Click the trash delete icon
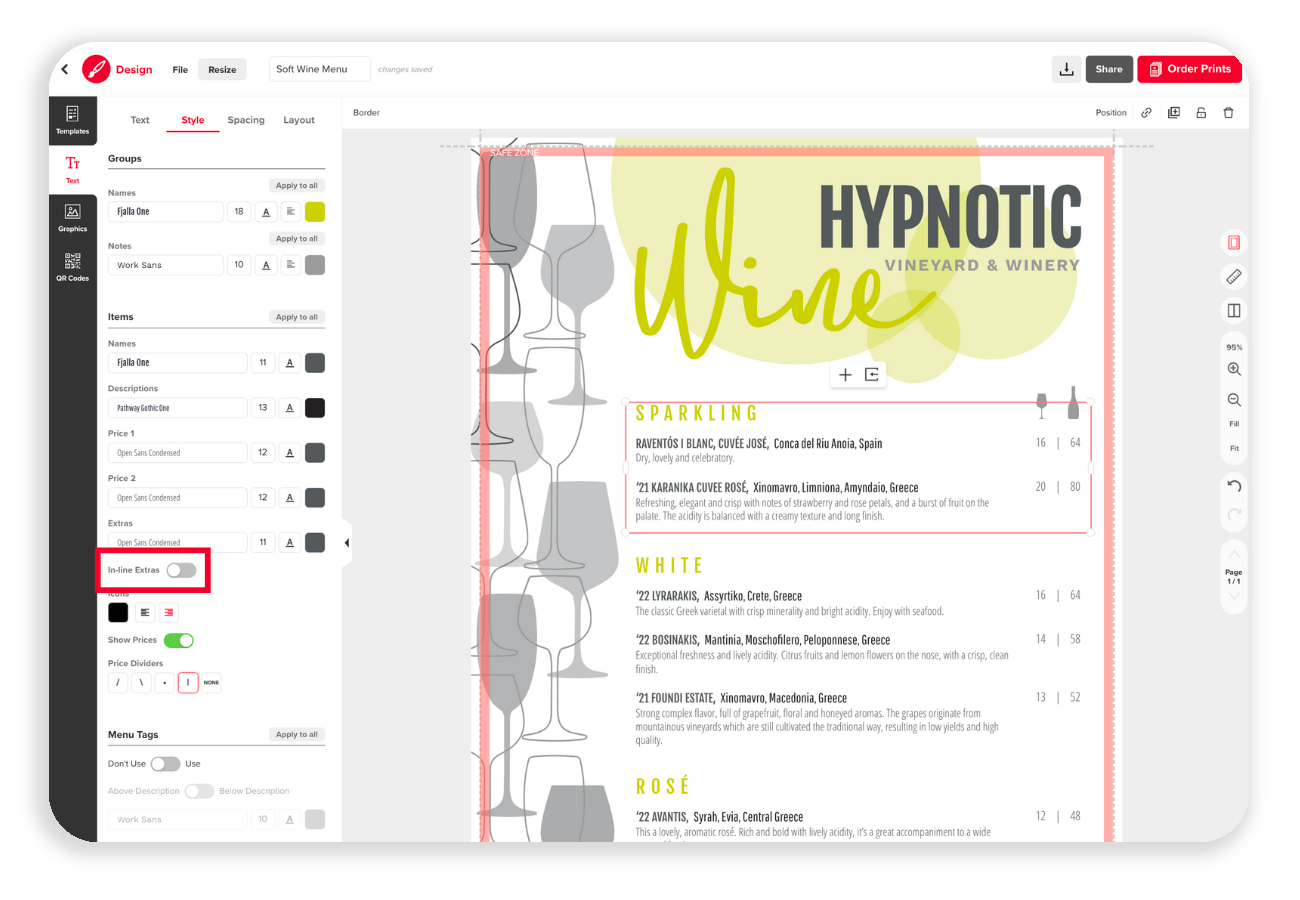This screenshot has width=1300, height=900. (1228, 113)
